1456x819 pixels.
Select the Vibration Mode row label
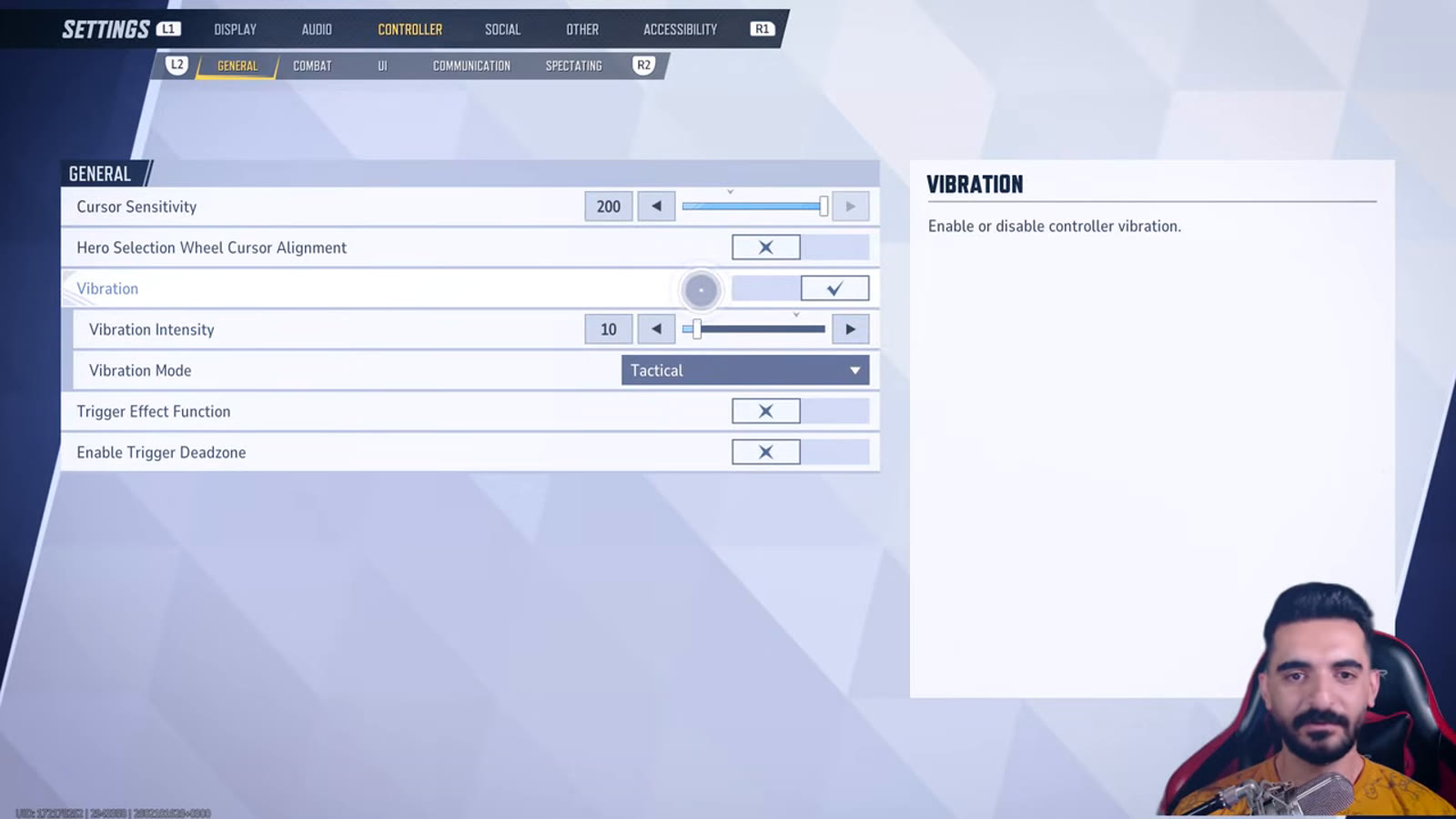tap(140, 370)
